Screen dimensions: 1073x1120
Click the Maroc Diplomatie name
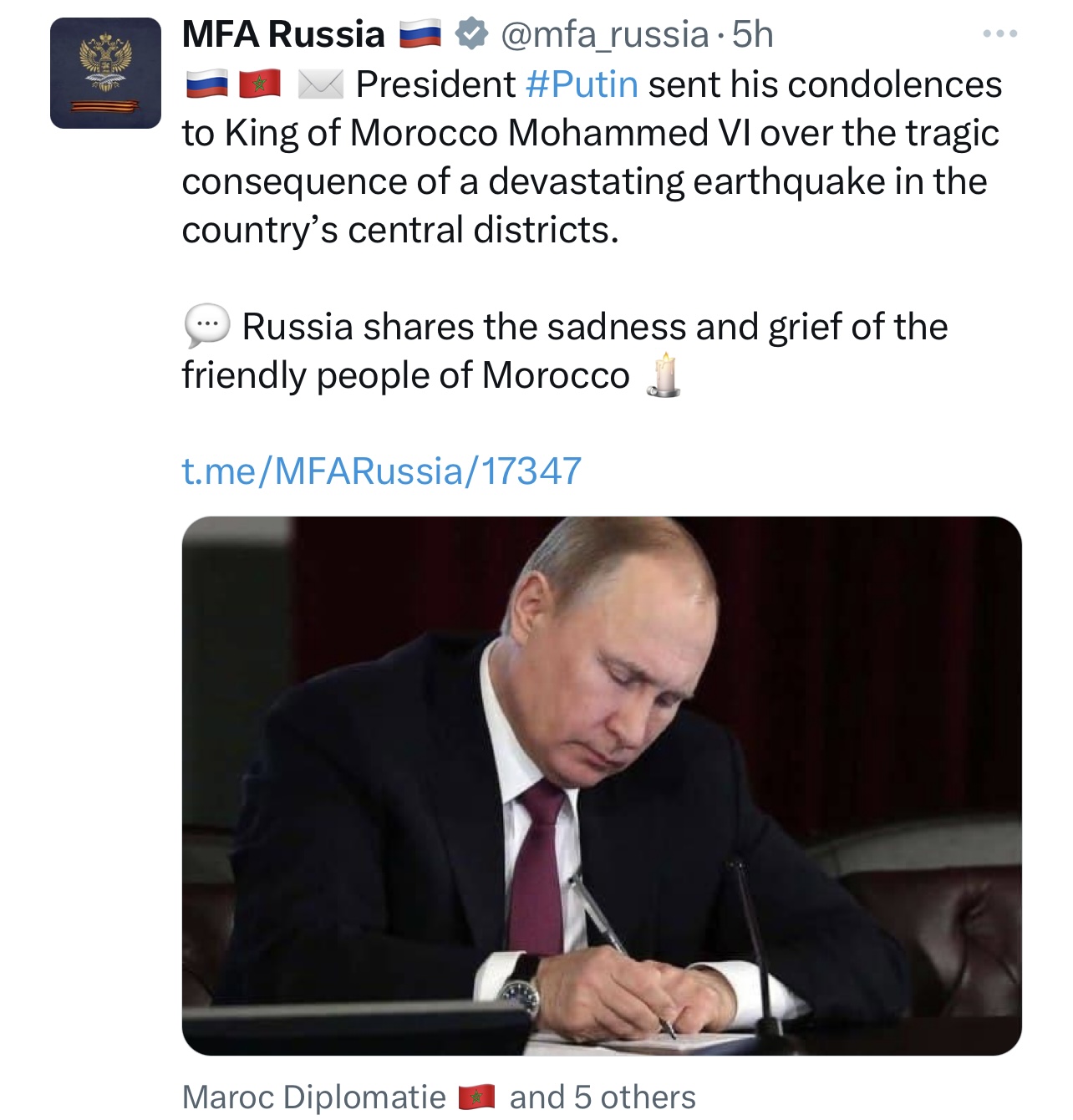(314, 1097)
